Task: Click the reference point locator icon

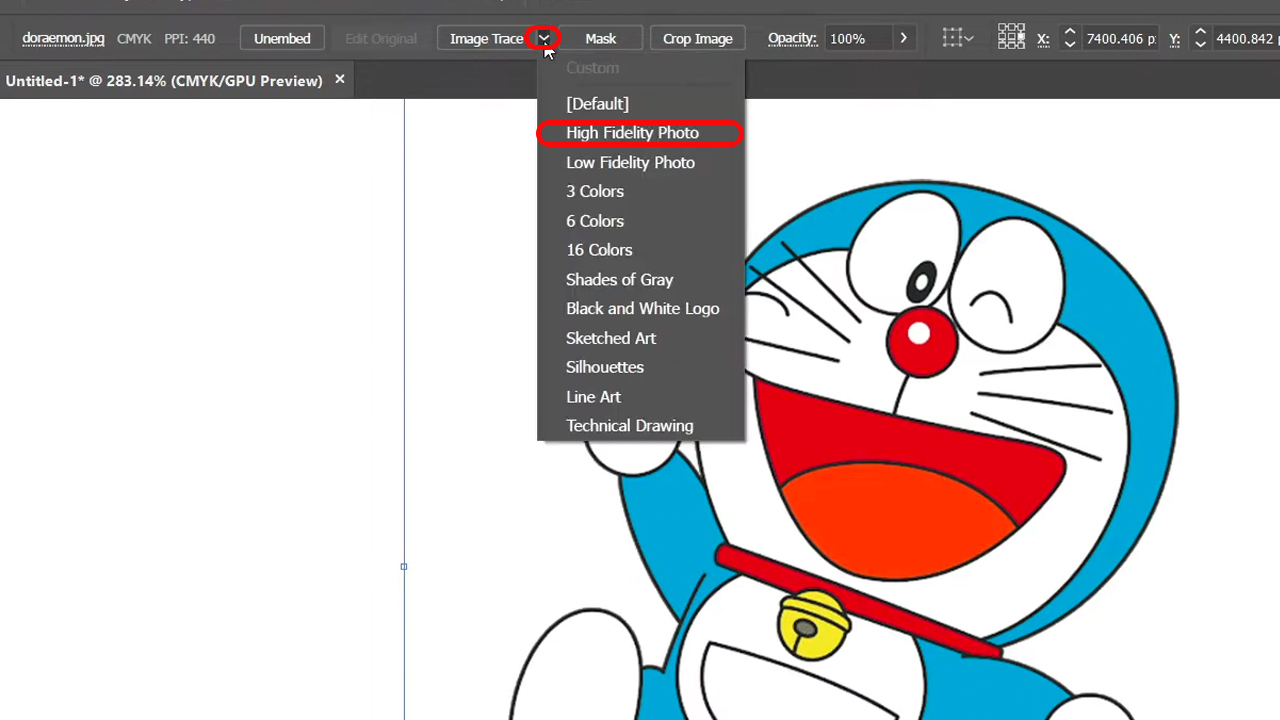Action: 1011,38
